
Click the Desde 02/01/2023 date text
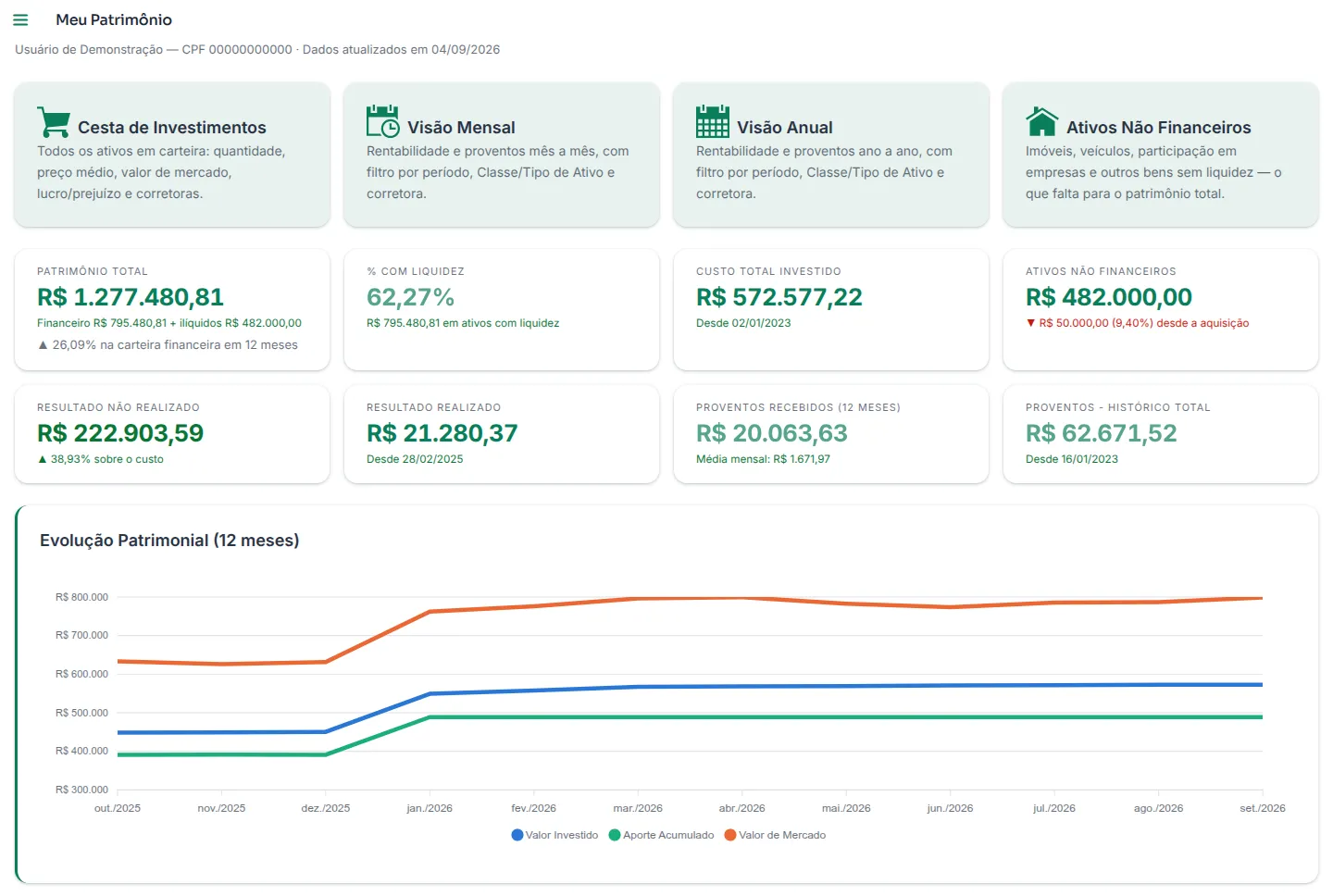coord(743,323)
